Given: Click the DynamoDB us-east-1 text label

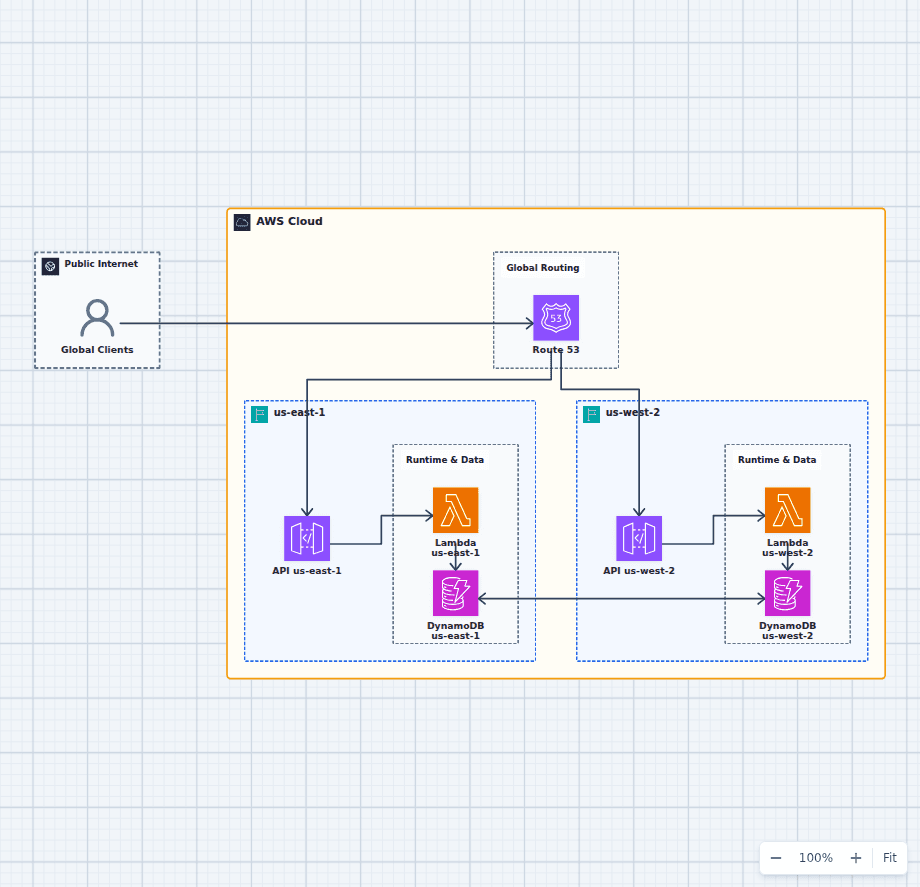Looking at the screenshot, I should coord(455,631).
